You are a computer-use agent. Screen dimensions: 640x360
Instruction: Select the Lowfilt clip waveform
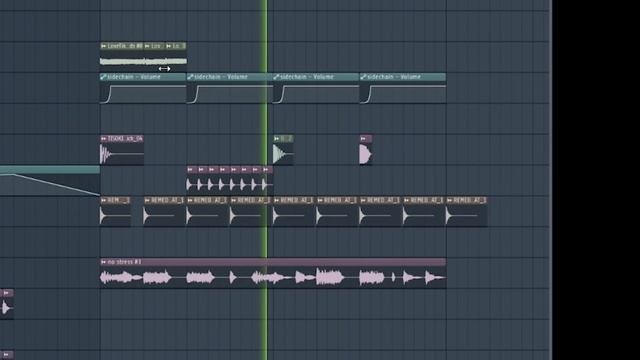(x=143, y=61)
